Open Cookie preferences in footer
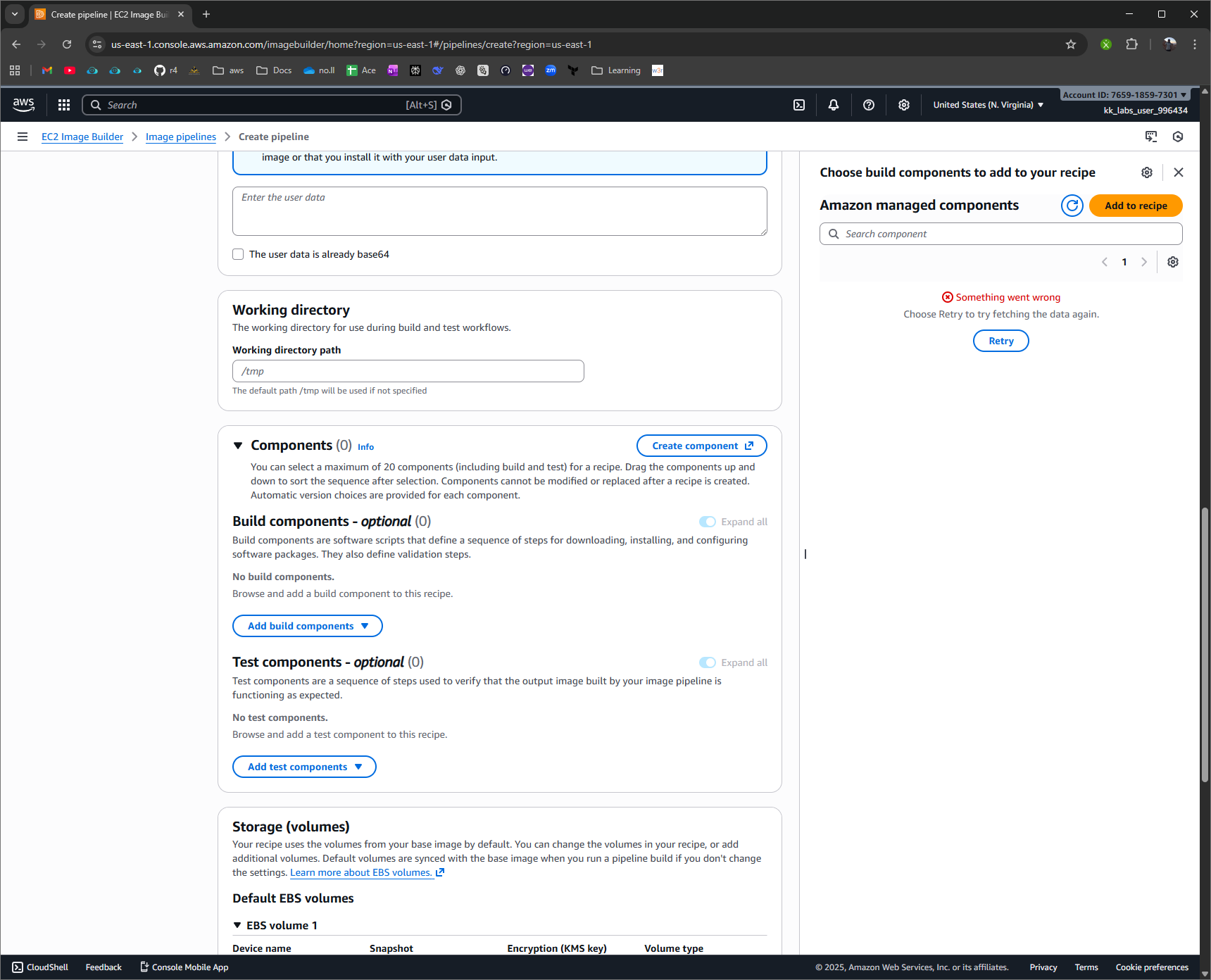 tap(1152, 967)
